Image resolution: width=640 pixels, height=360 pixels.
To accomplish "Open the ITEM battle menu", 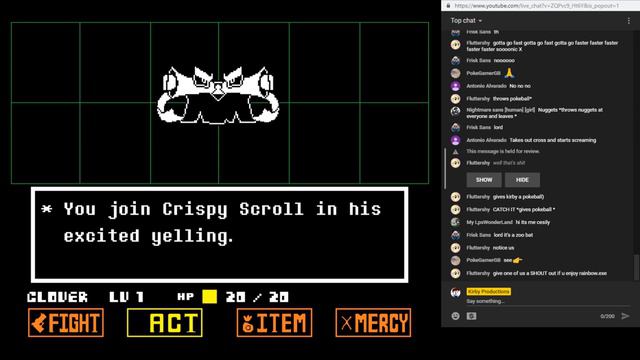I will pos(274,322).
